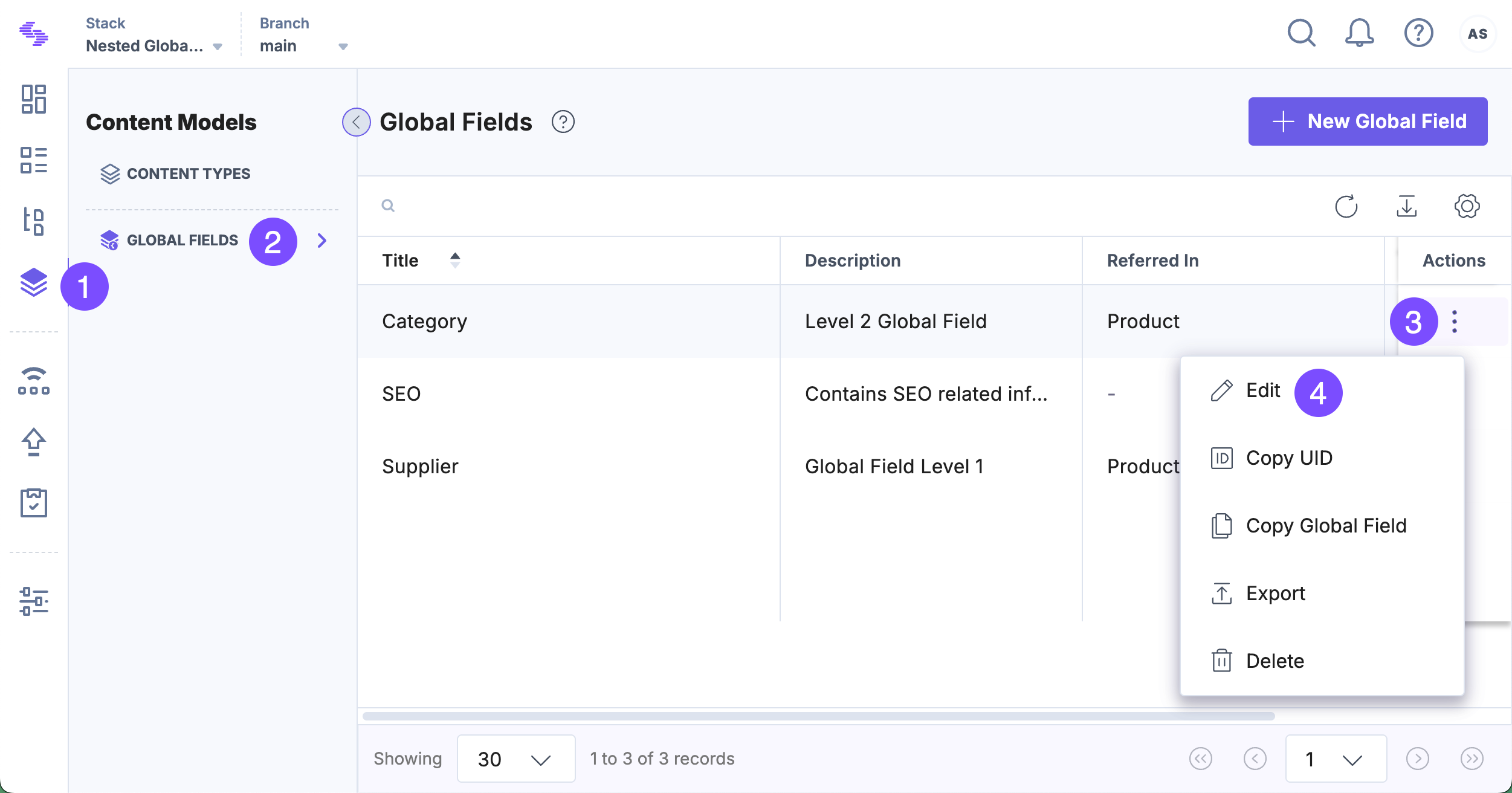1512x793 pixels.
Task: Open the Assets tree icon in sidebar
Action: [34, 221]
